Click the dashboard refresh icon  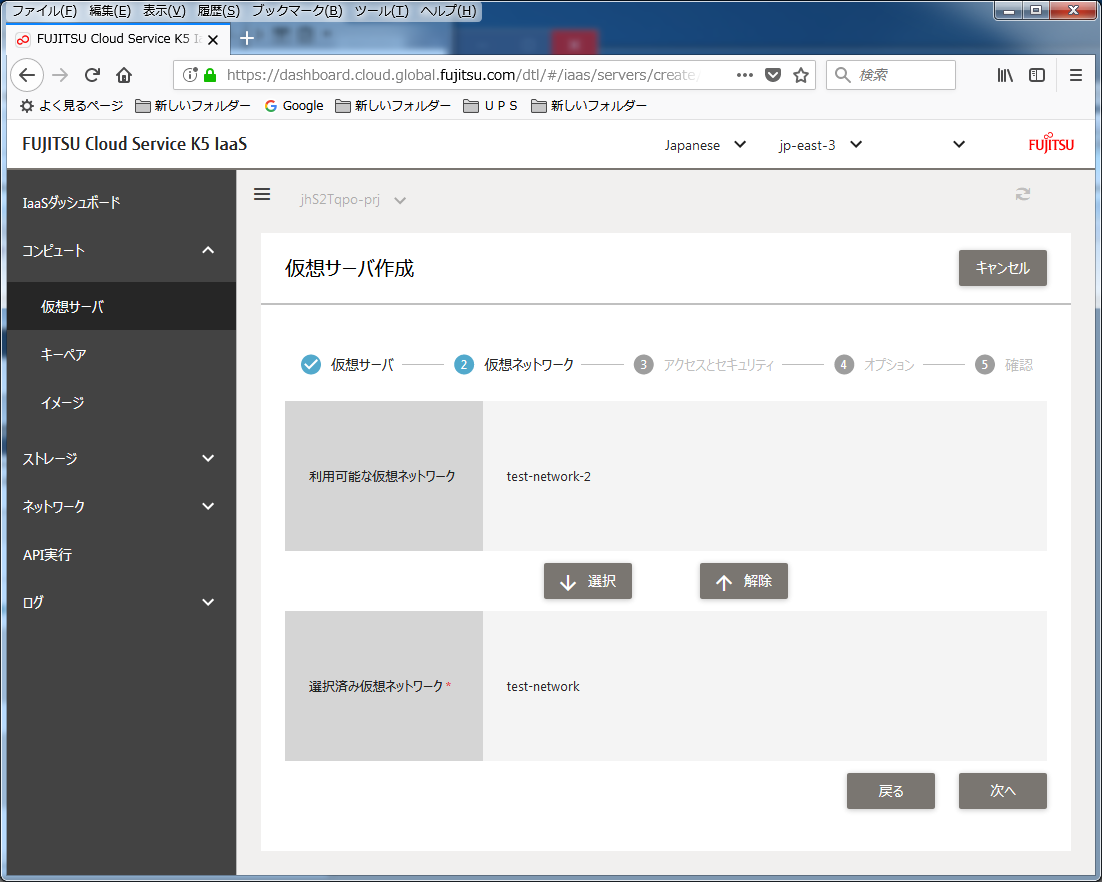tap(1023, 194)
